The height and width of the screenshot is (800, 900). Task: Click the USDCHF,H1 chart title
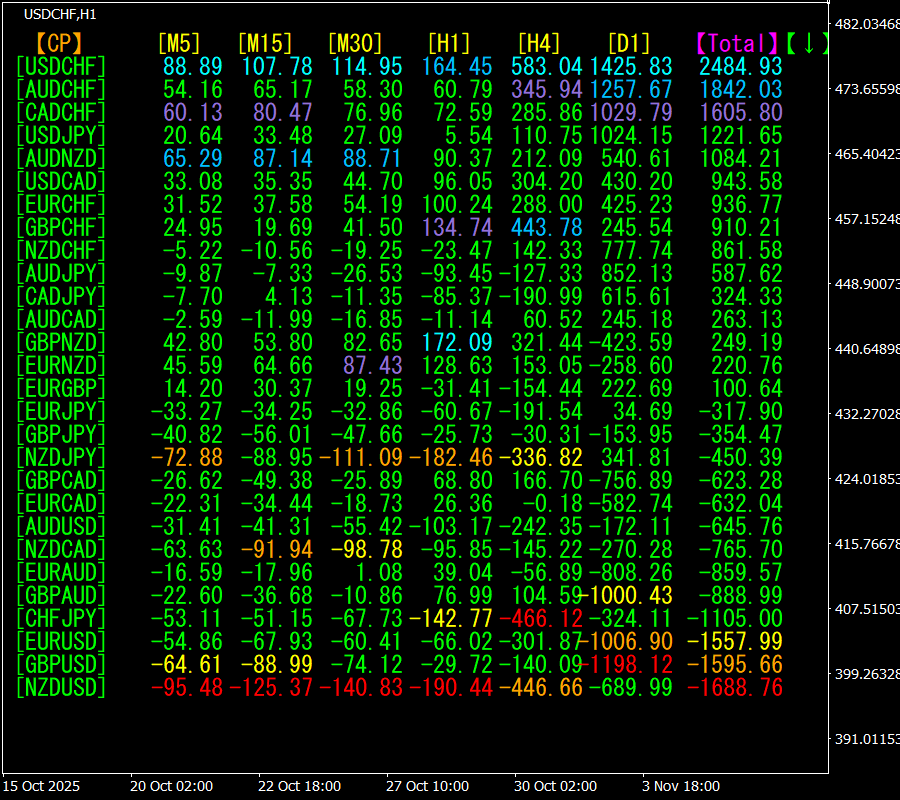60,14
